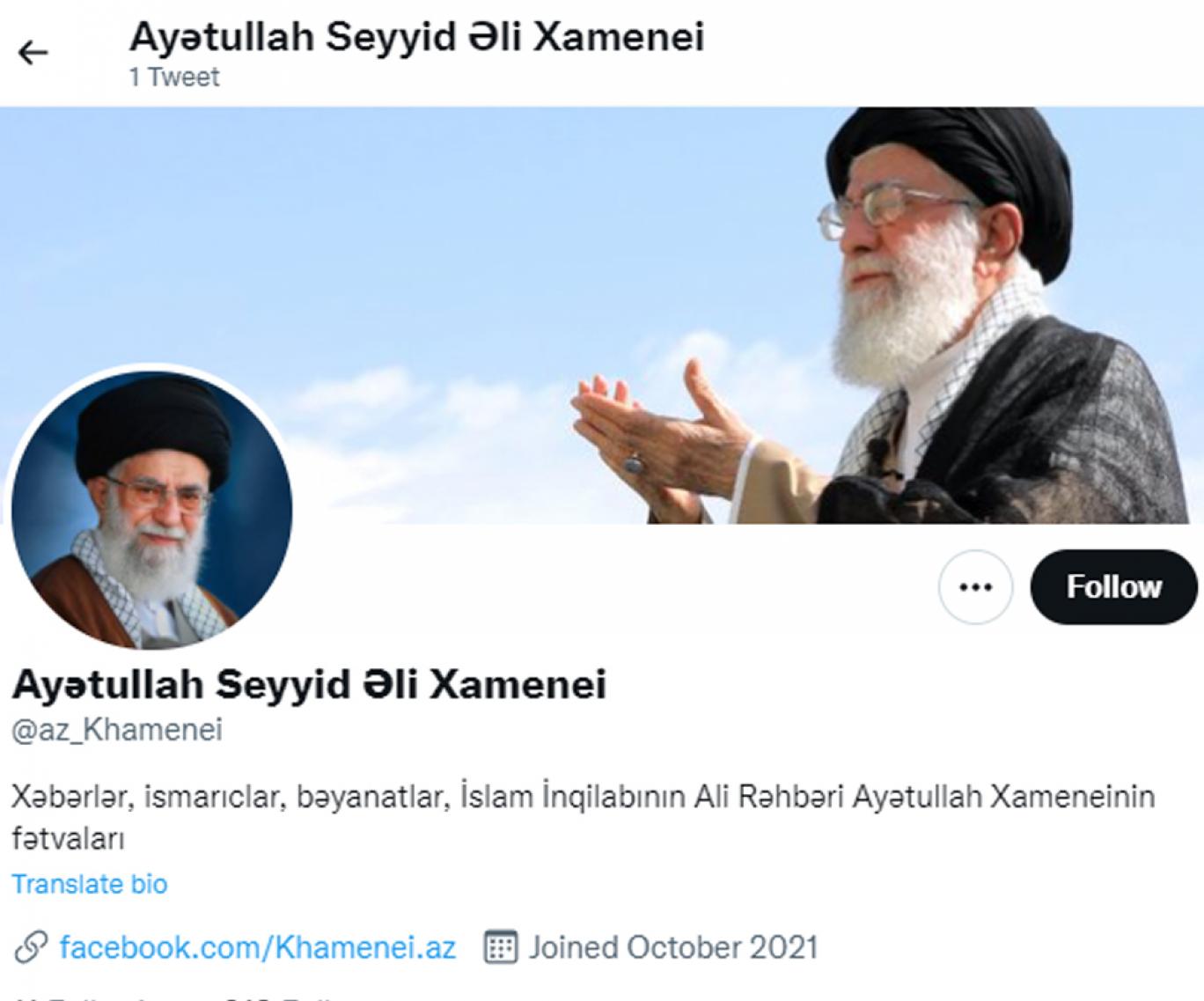Click the 'Joined October 2021' text
1204x1001 pixels.
673,947
